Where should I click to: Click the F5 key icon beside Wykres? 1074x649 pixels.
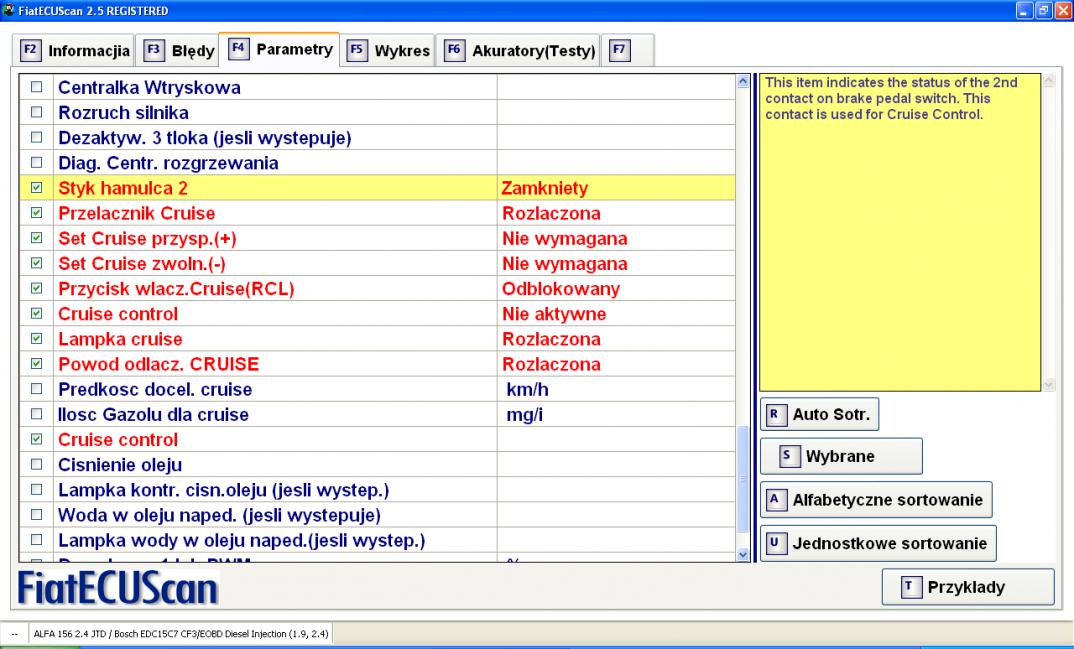[x=355, y=49]
